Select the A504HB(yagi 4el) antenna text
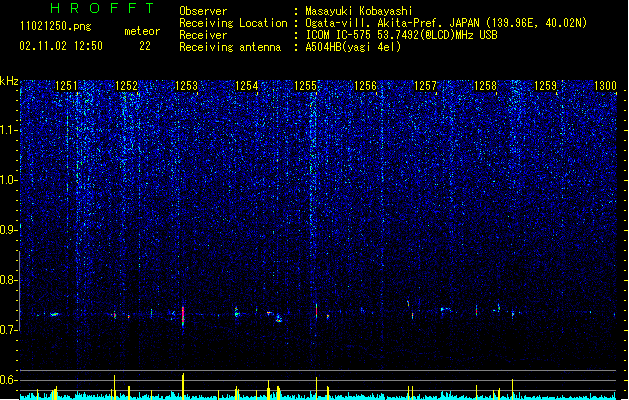Image resolution: width=629 pixels, height=400 pixels. pos(353,47)
